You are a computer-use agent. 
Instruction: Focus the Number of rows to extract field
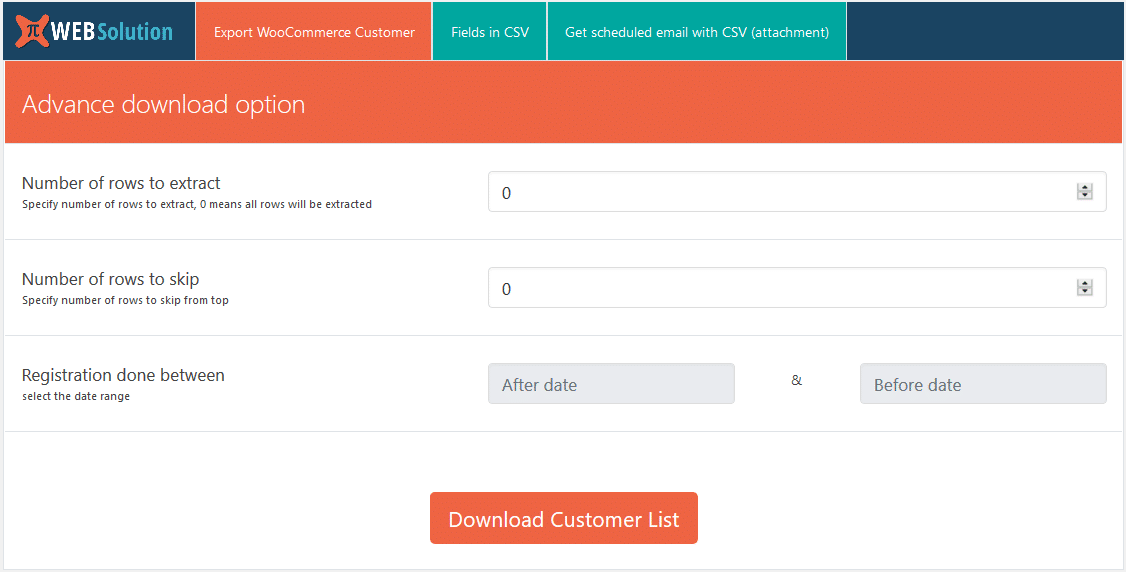[780, 192]
